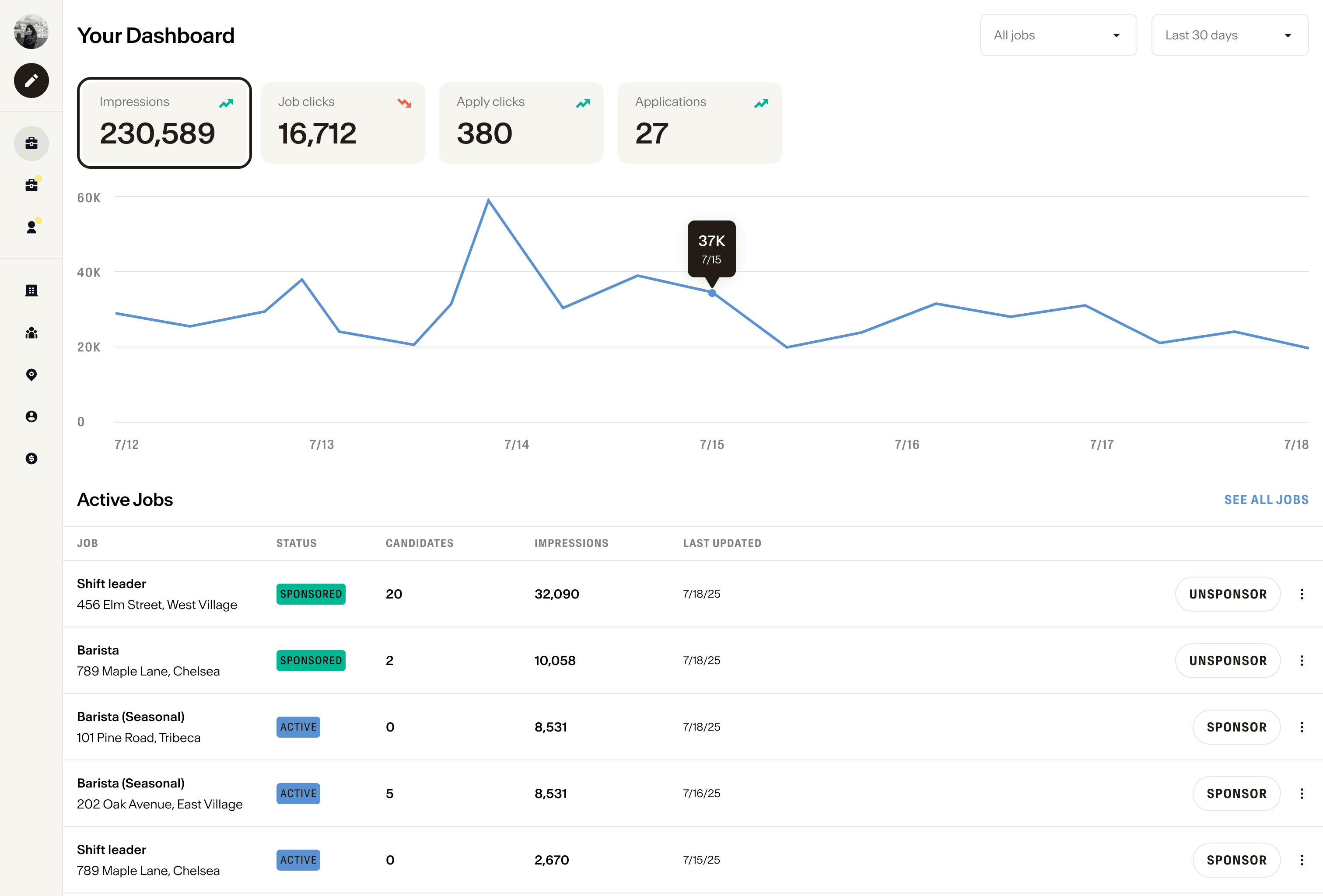Click SEE ALL JOBS link
The image size is (1323, 896).
click(x=1266, y=499)
